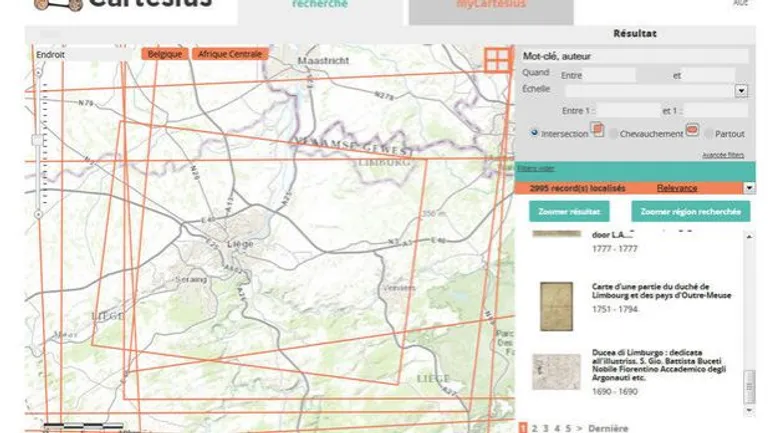
Task: Select the Partout radio button
Action: pos(708,133)
